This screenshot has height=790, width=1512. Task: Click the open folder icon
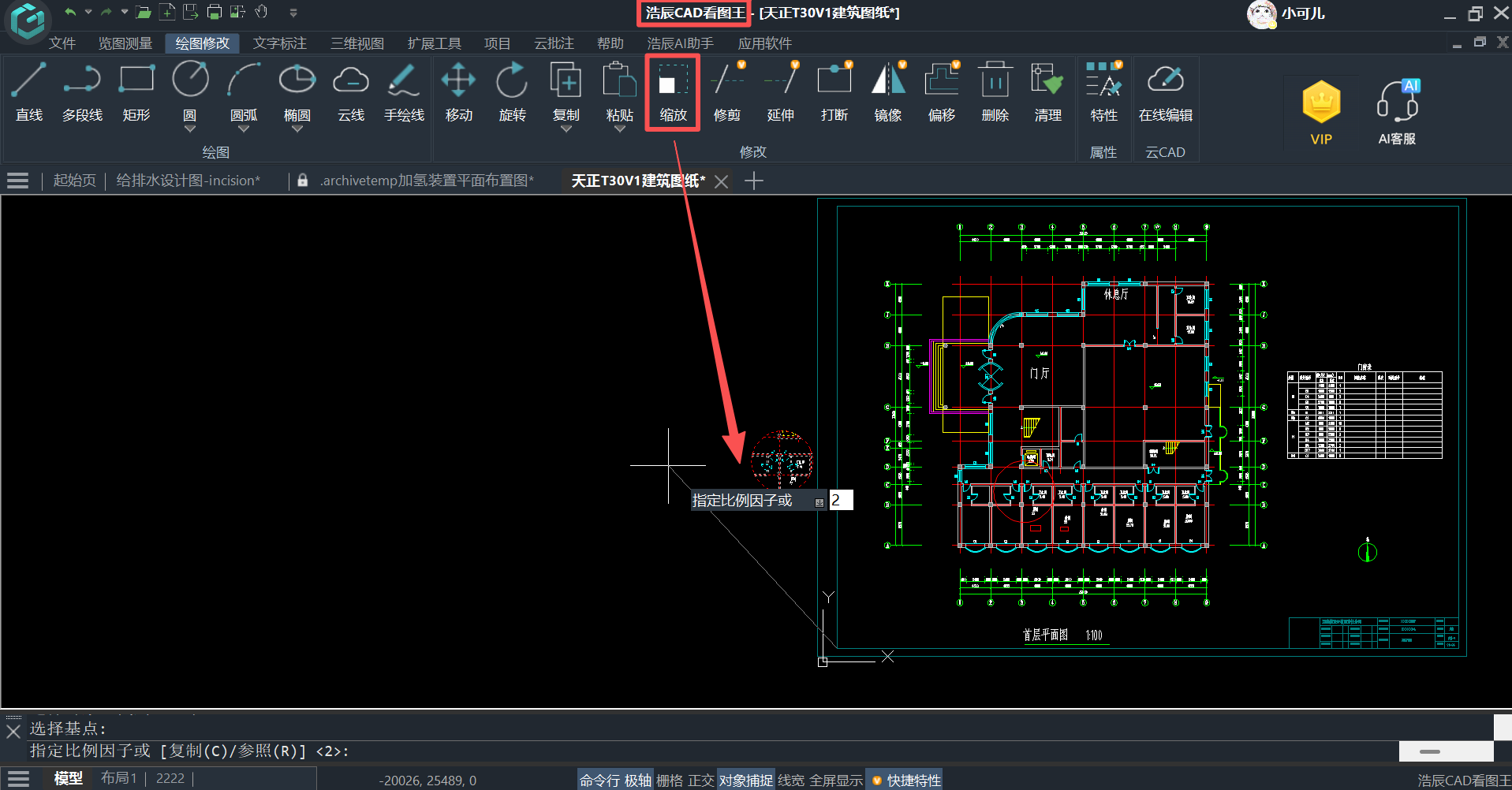coord(143,12)
